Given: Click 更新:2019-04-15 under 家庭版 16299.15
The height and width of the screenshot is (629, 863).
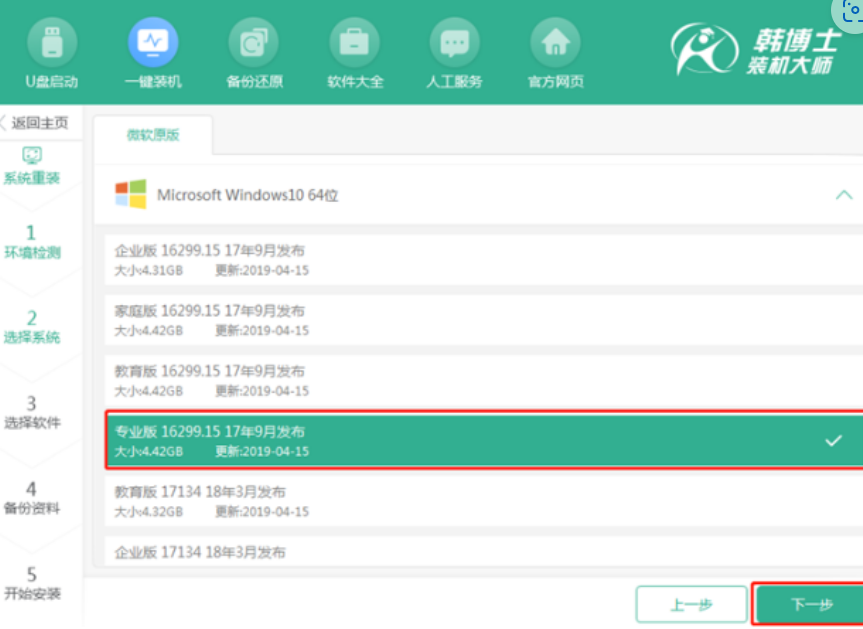Looking at the screenshot, I should point(262,331).
